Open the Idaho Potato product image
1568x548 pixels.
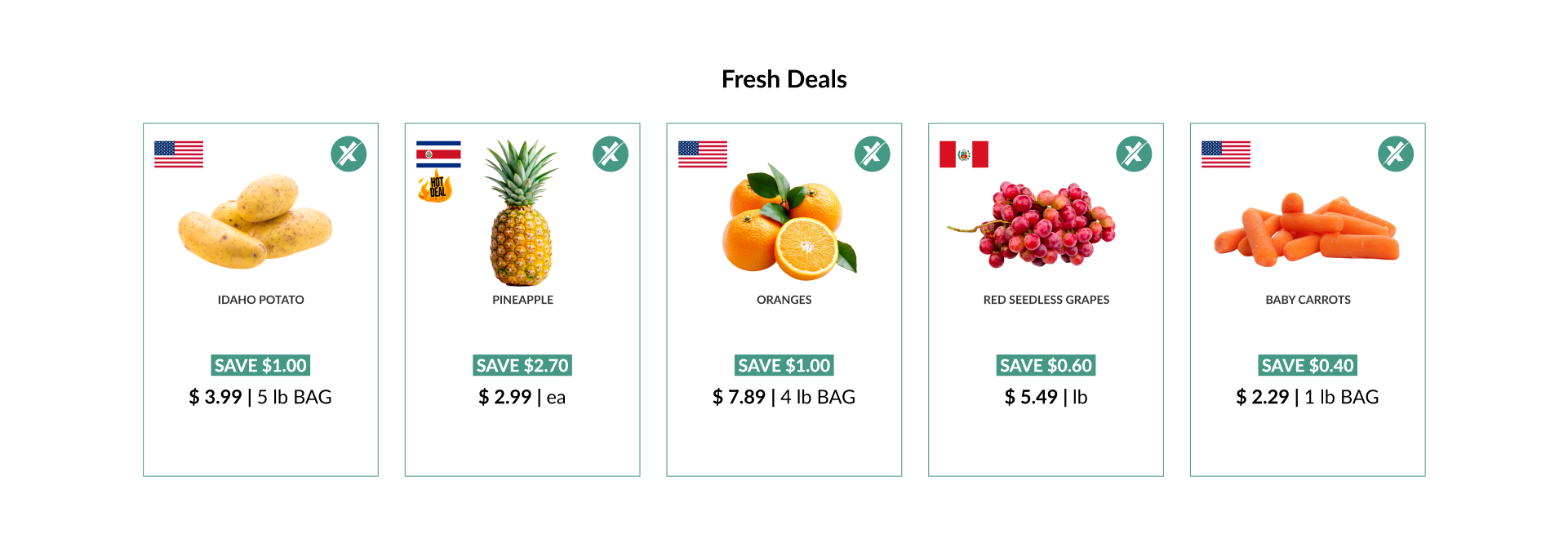(255, 221)
